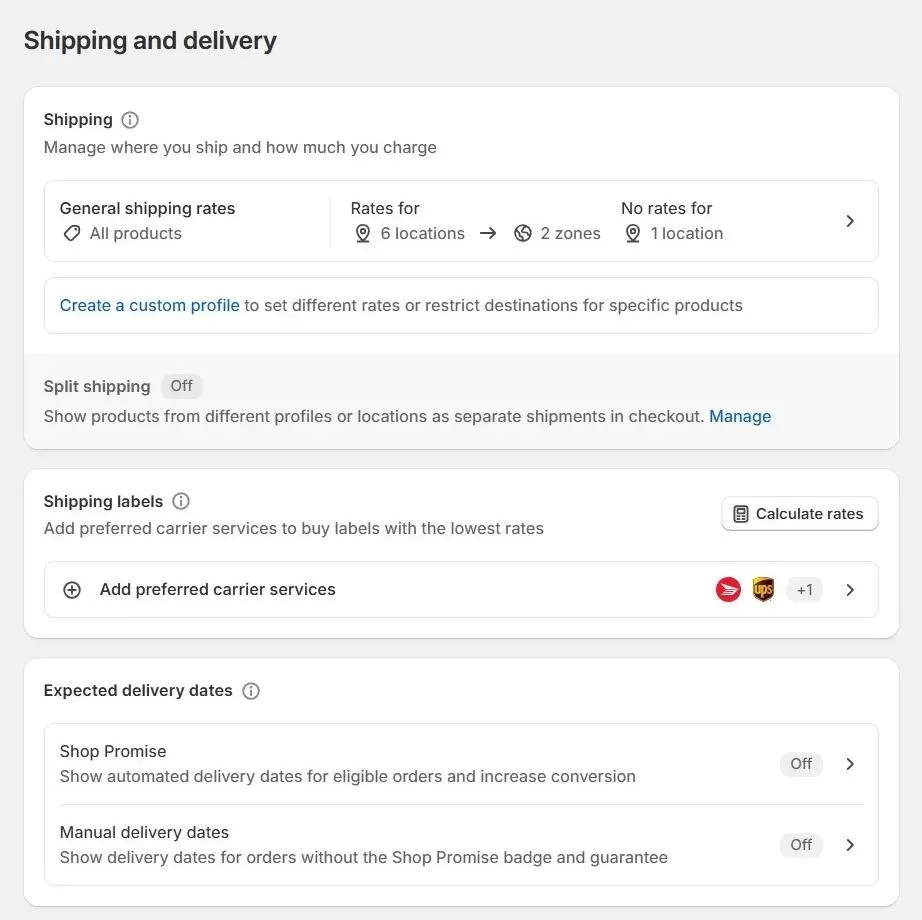Click the Canada Post carrier logo

[x=727, y=589]
